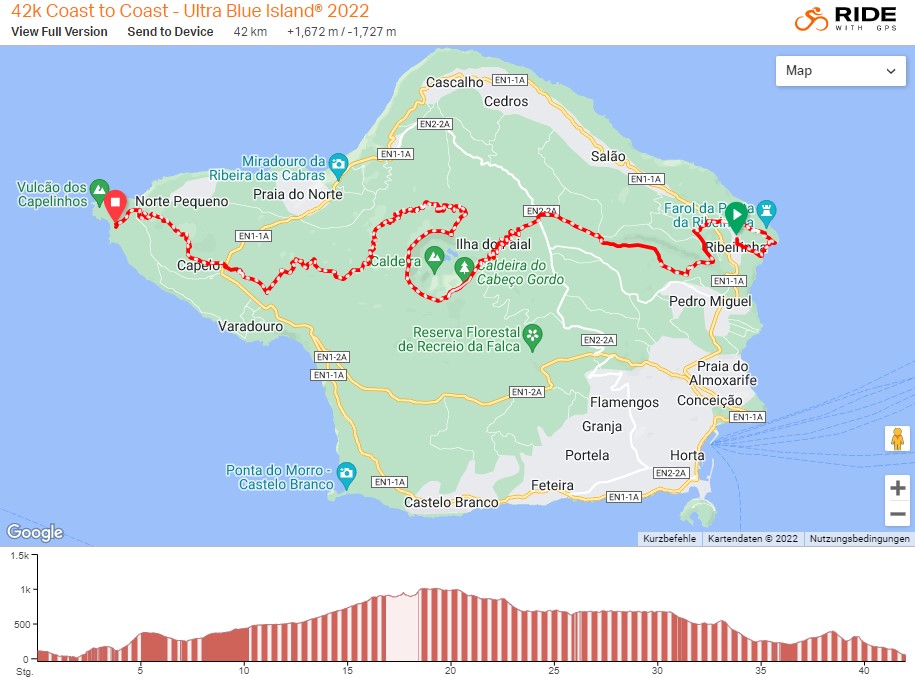Open the Kurzbefehle keyboard shortcuts
Screen dimensions: 915x678
coord(669,539)
